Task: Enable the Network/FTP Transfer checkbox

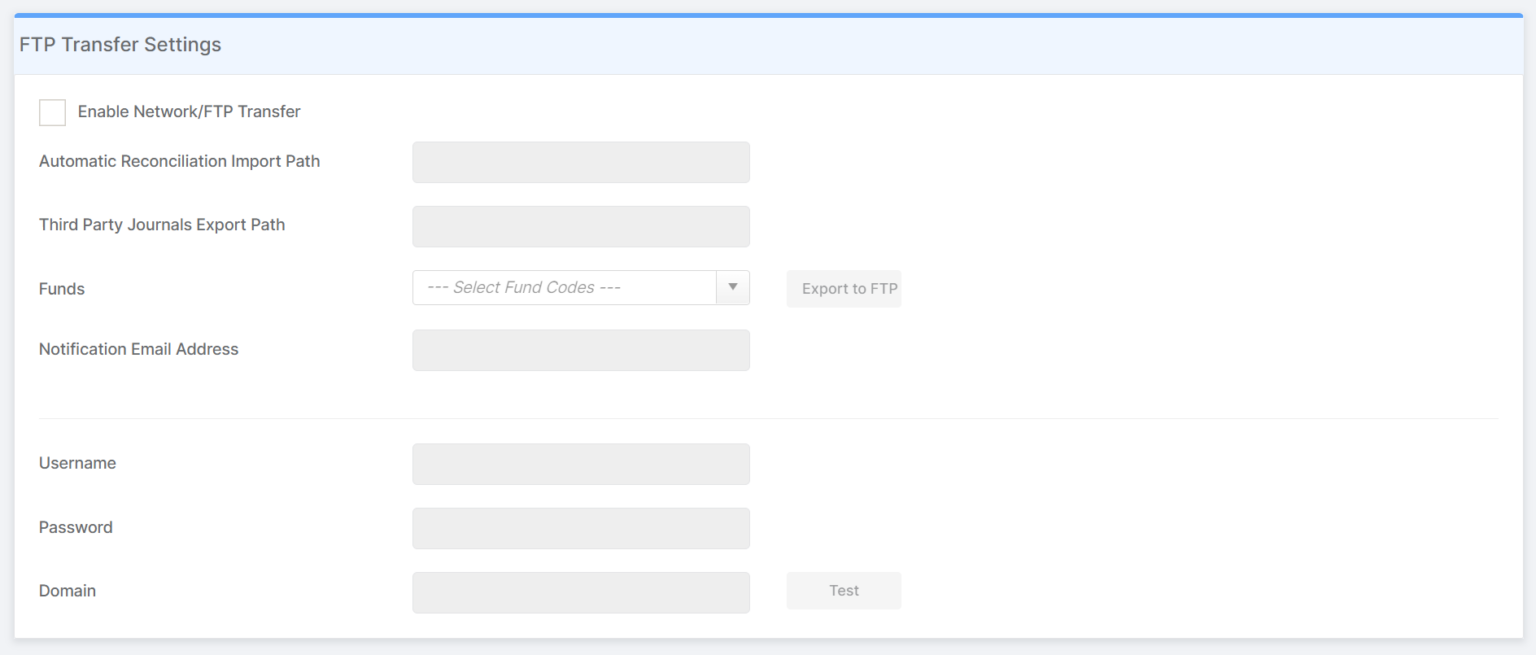Action: (x=52, y=112)
